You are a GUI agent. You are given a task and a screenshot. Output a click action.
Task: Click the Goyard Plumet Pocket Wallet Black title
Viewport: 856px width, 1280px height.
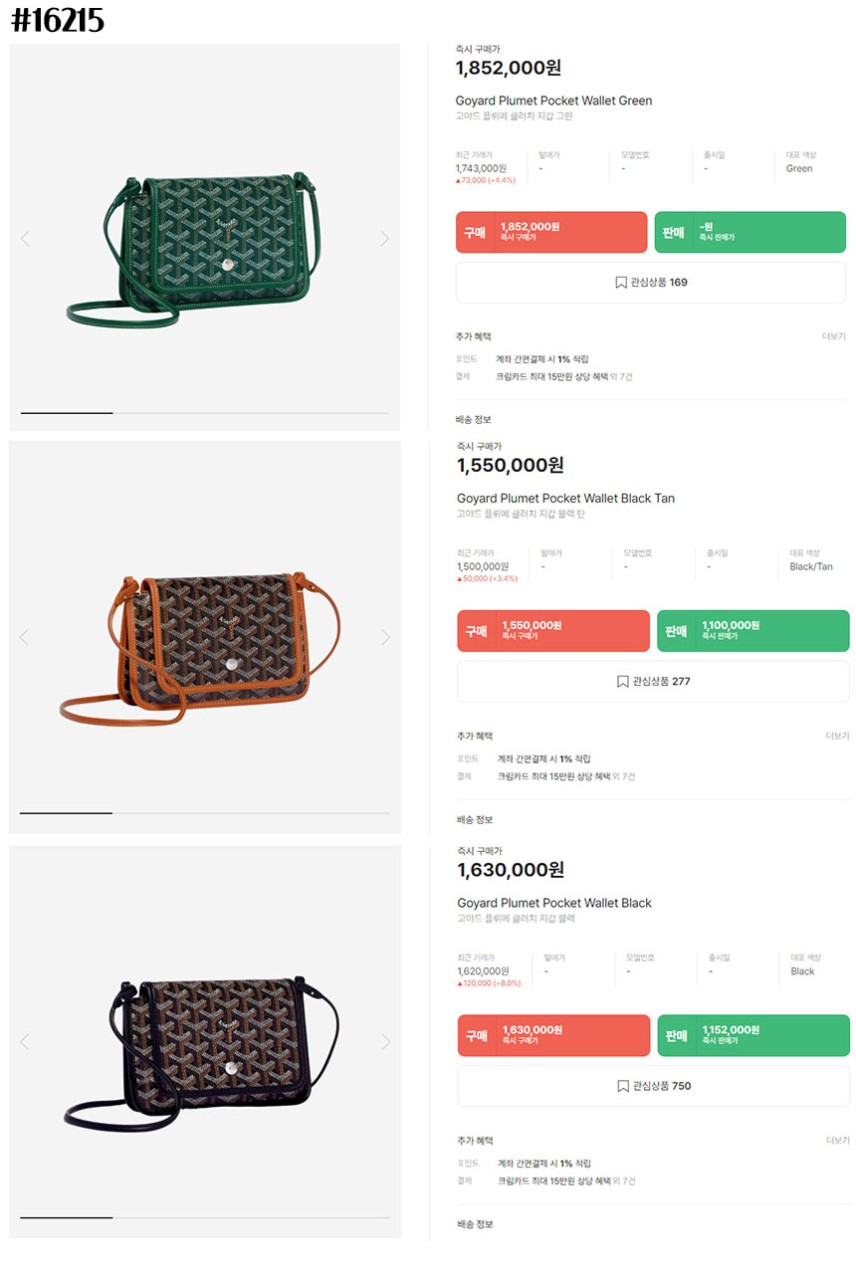554,903
